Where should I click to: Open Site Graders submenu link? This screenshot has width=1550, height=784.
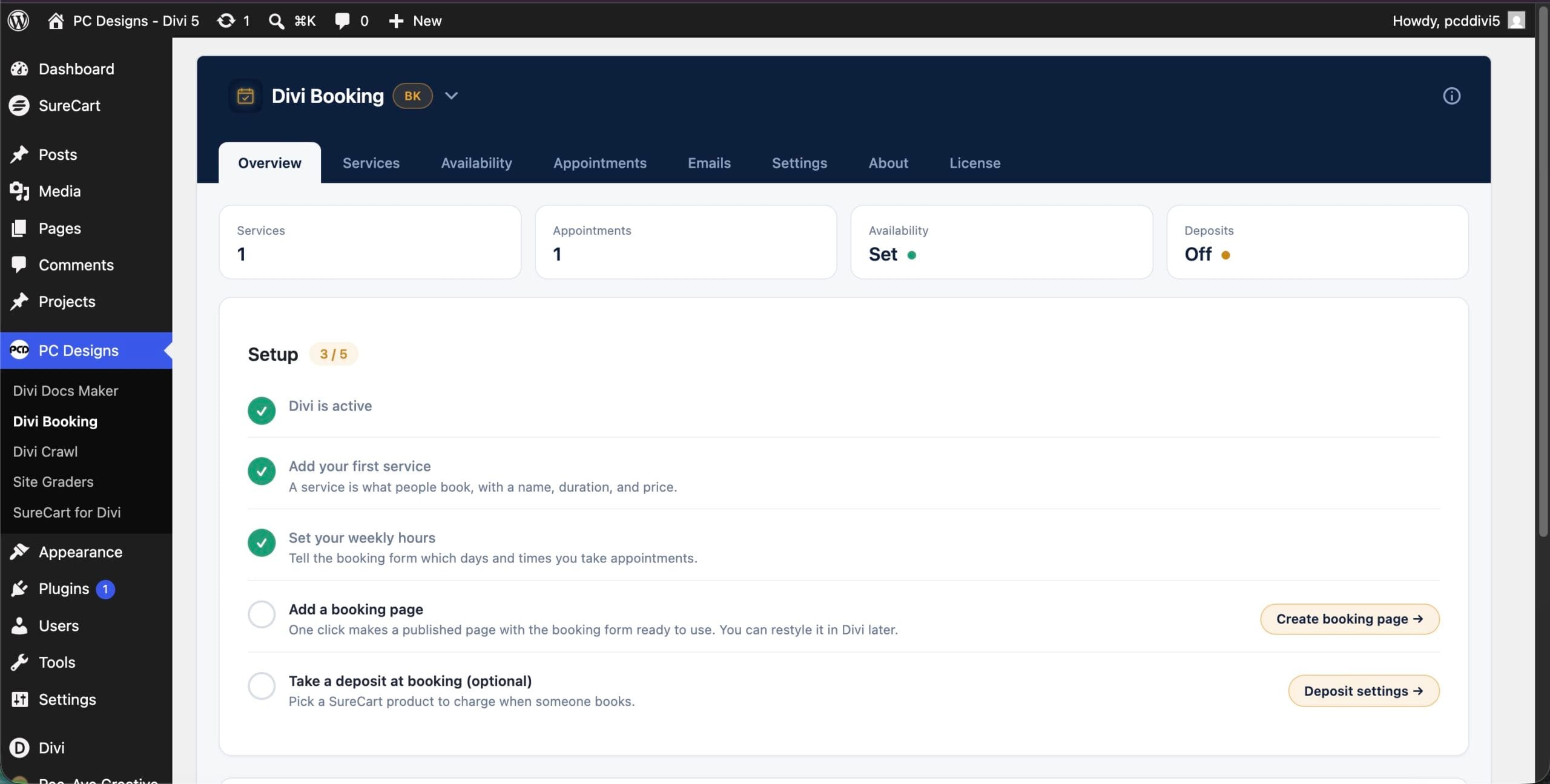[53, 481]
